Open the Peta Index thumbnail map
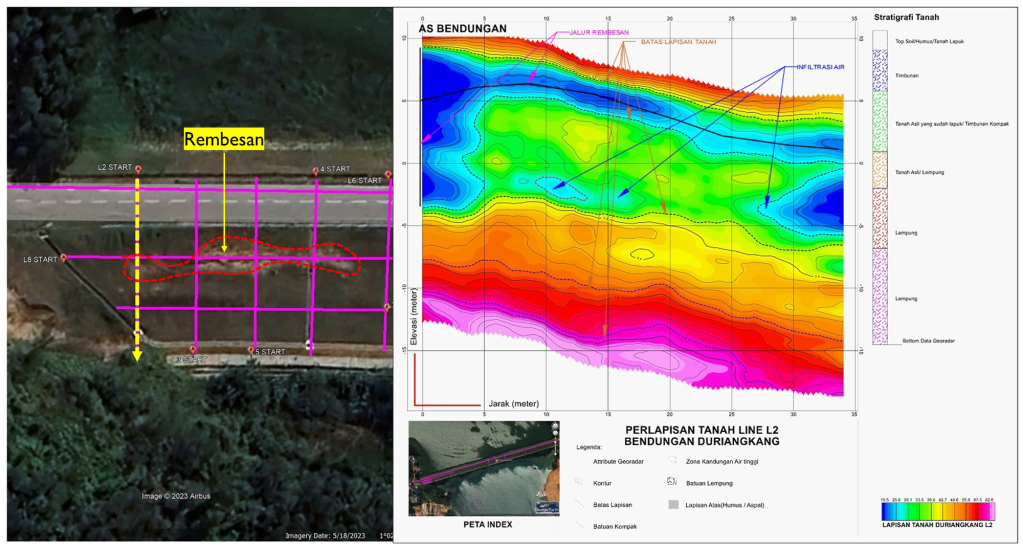 (481, 468)
